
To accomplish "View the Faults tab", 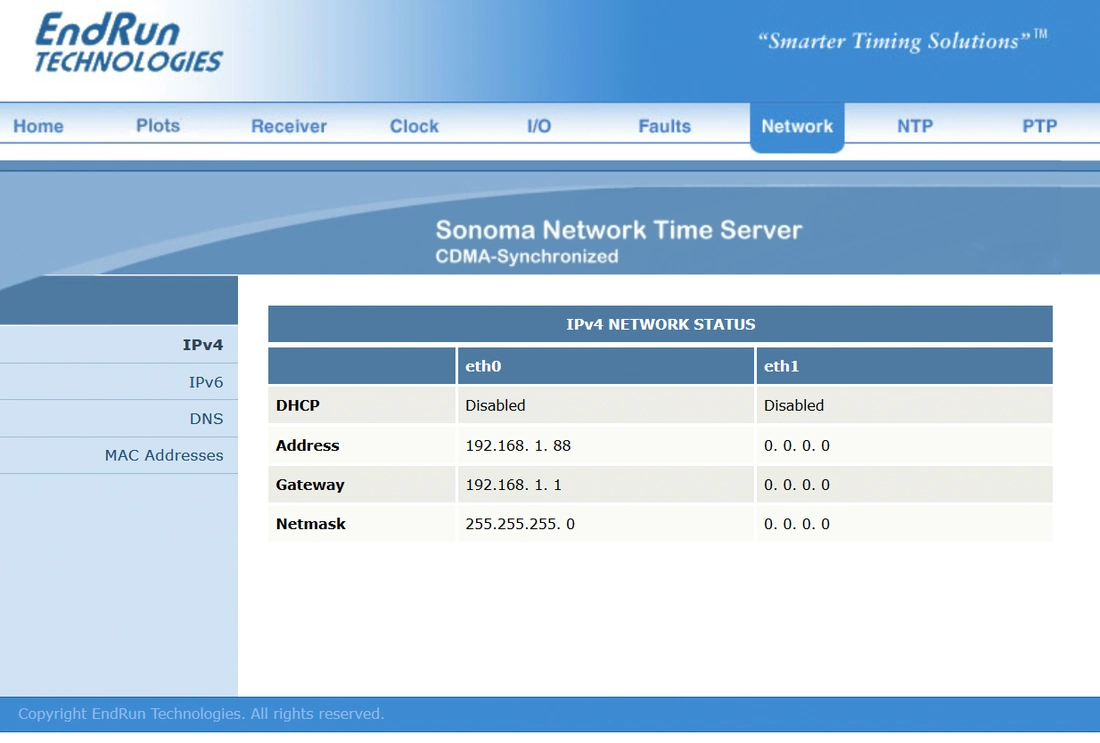I will click(x=664, y=126).
